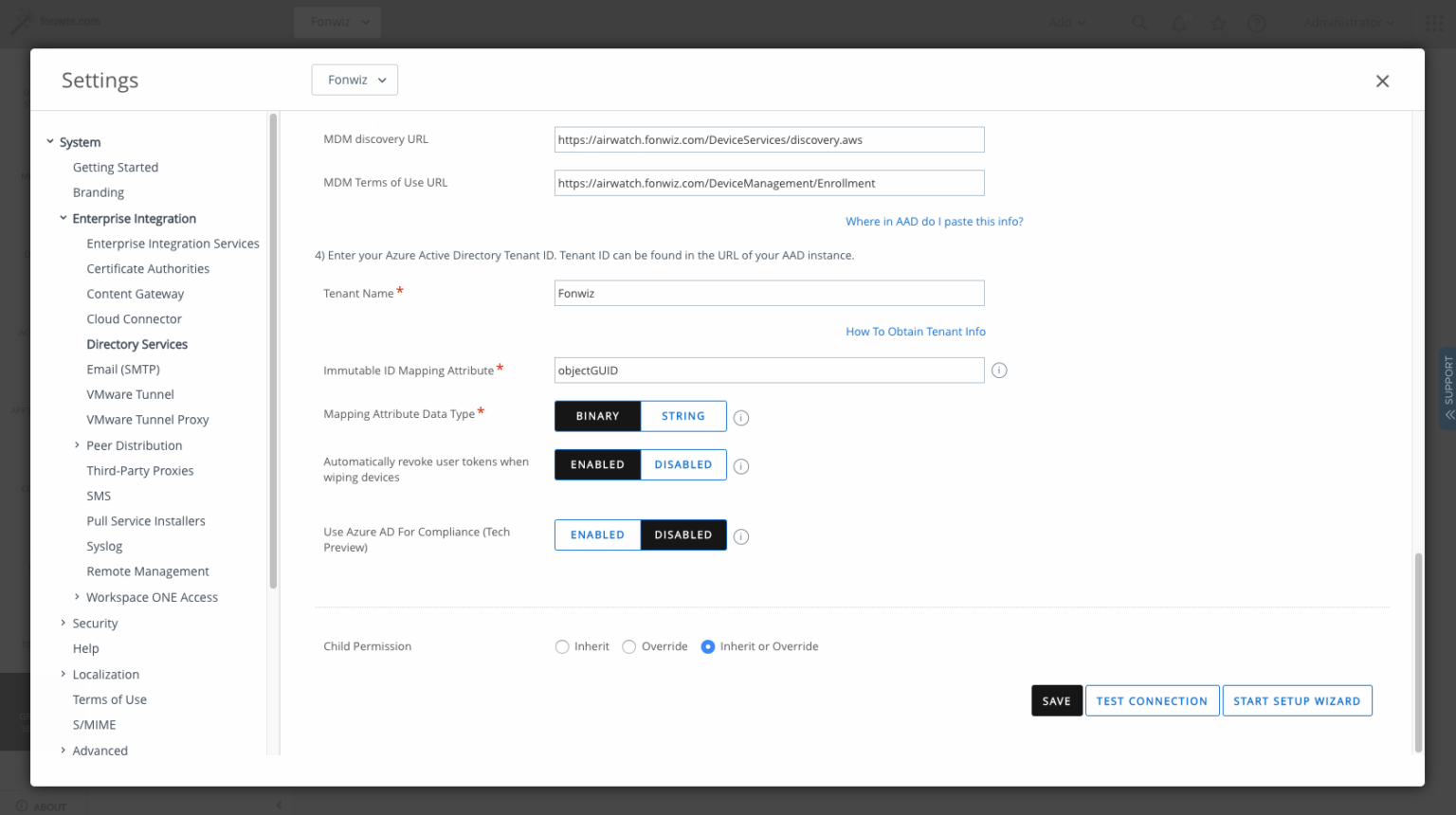The height and width of the screenshot is (815, 1456).
Task: View notifications via the bell icon
Action: pyautogui.click(x=1178, y=22)
